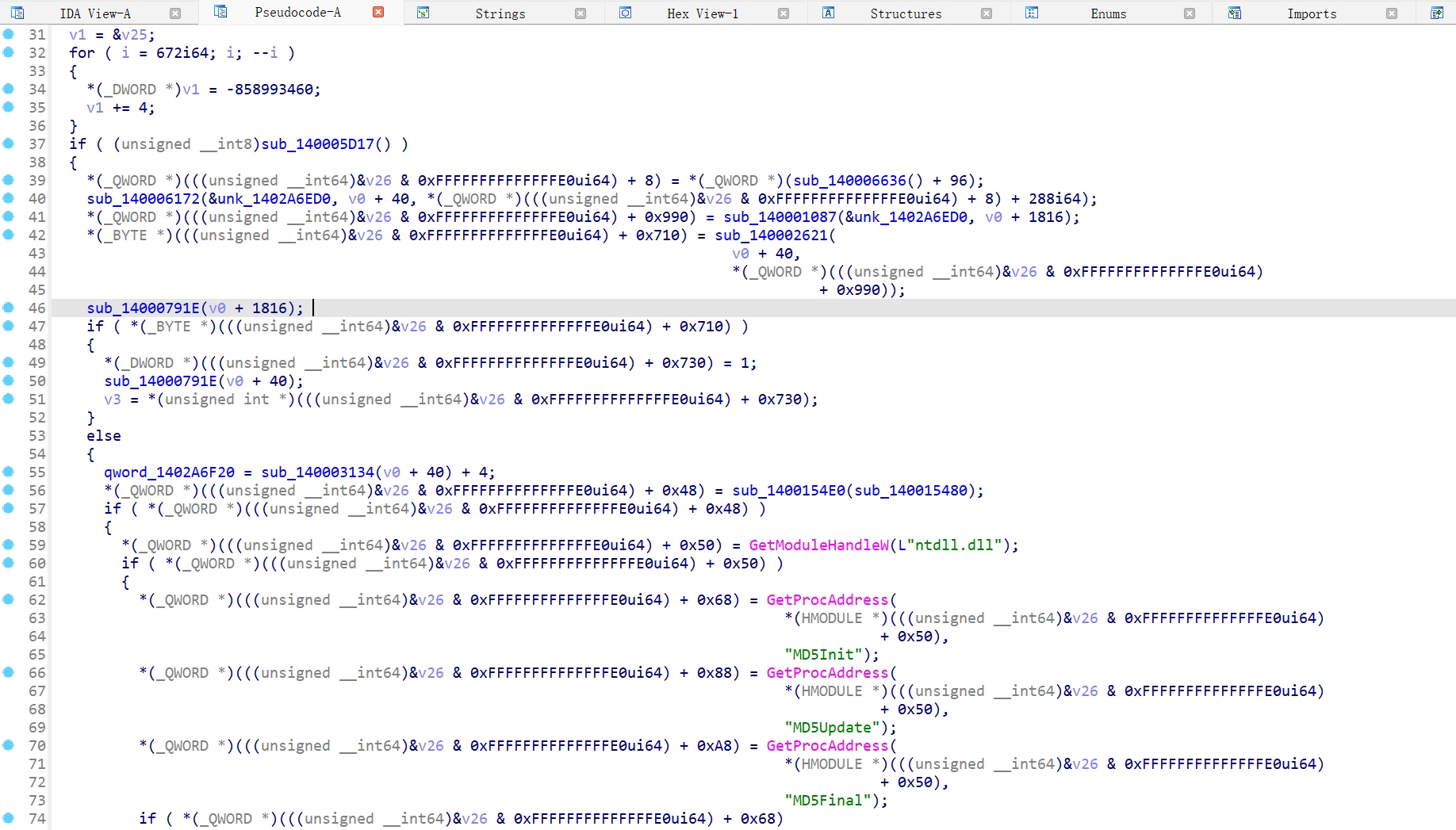Click line number 46 in the margin
The image size is (1456, 830).
[36, 308]
